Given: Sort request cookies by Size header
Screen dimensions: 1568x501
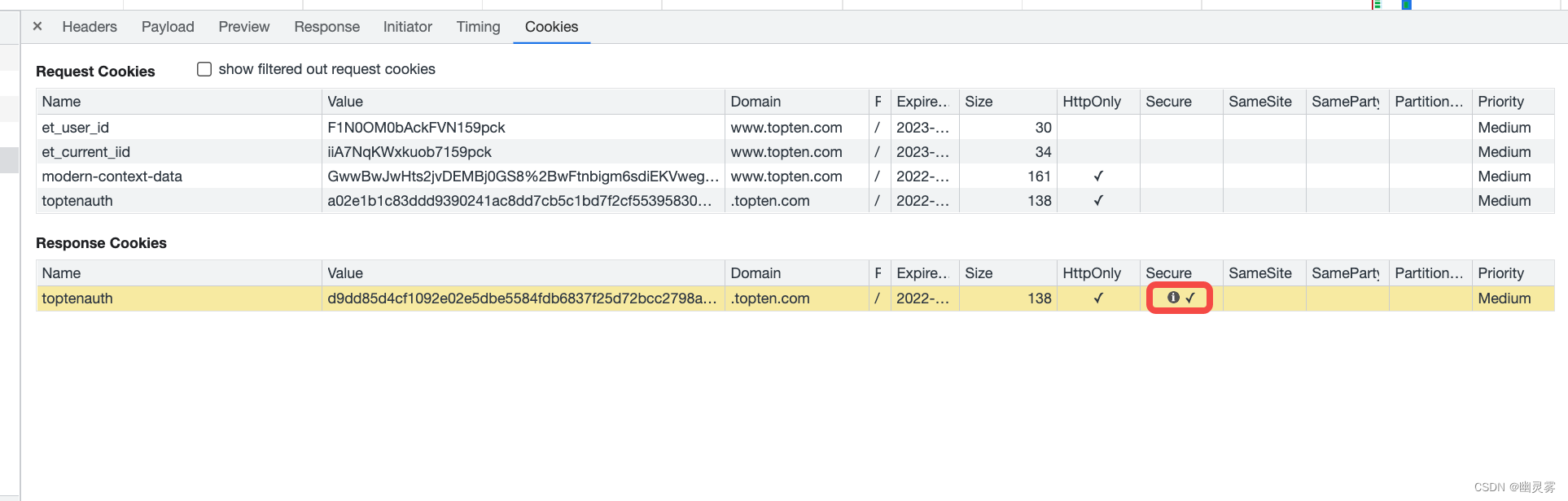Looking at the screenshot, I should pyautogui.click(x=1008, y=102).
